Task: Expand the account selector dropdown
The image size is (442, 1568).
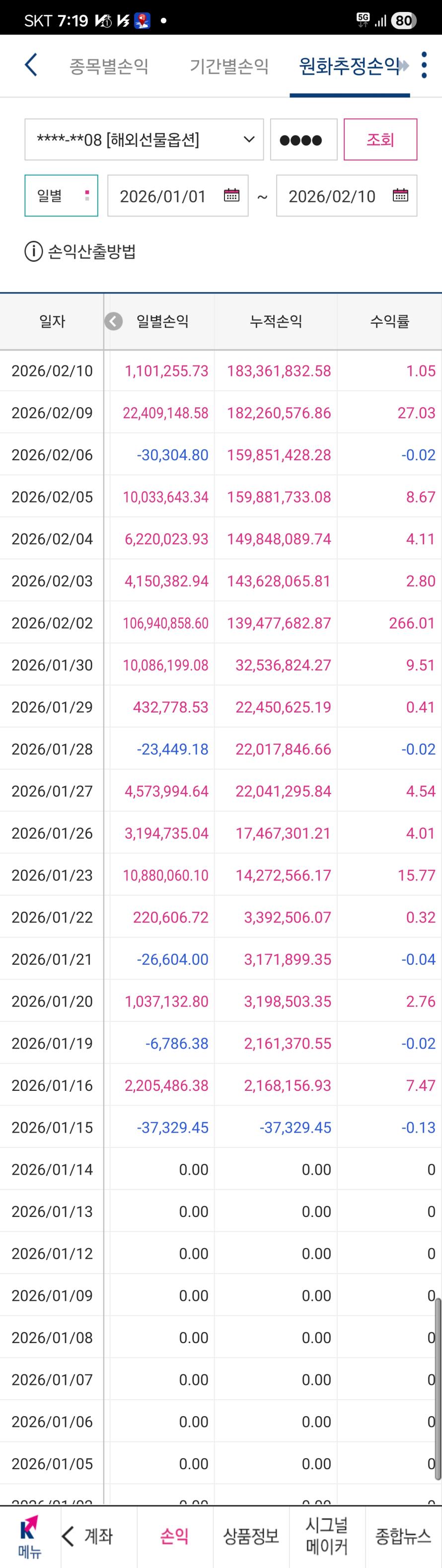Action: [x=145, y=140]
